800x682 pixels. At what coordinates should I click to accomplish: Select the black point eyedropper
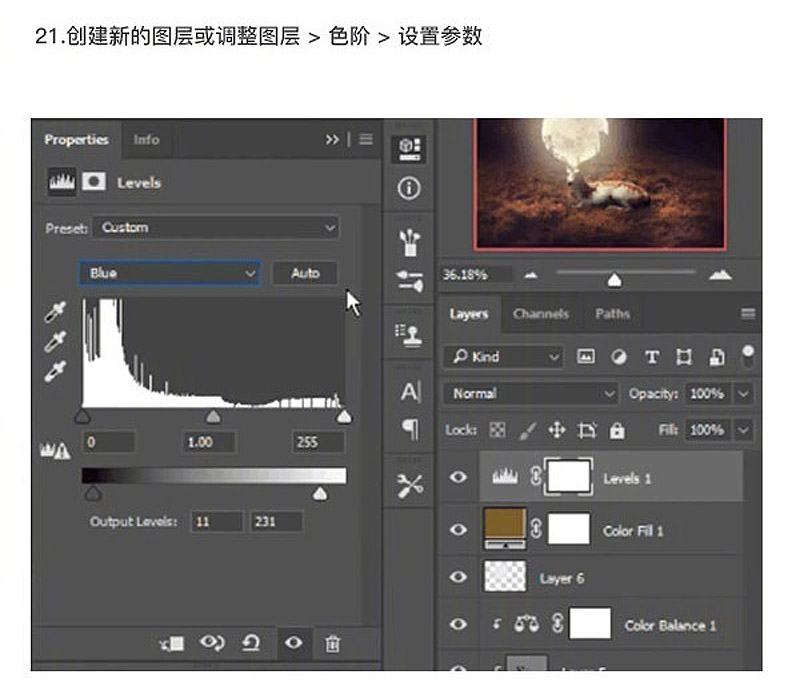click(x=55, y=312)
